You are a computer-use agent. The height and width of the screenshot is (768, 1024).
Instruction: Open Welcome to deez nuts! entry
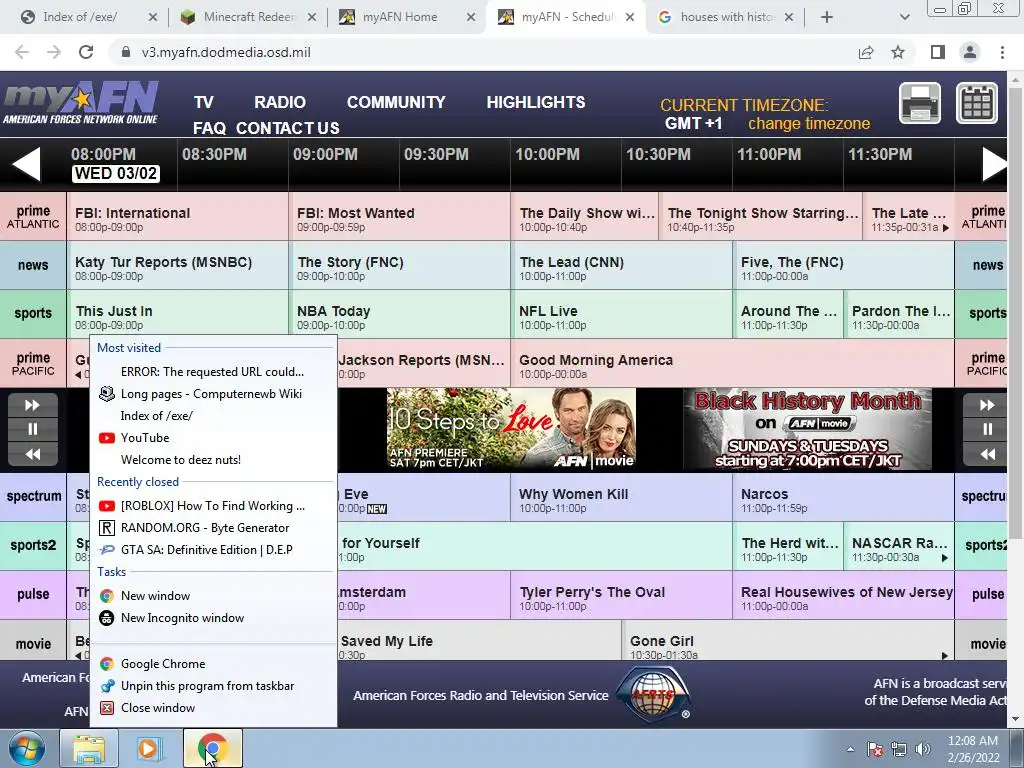(x=213, y=460)
